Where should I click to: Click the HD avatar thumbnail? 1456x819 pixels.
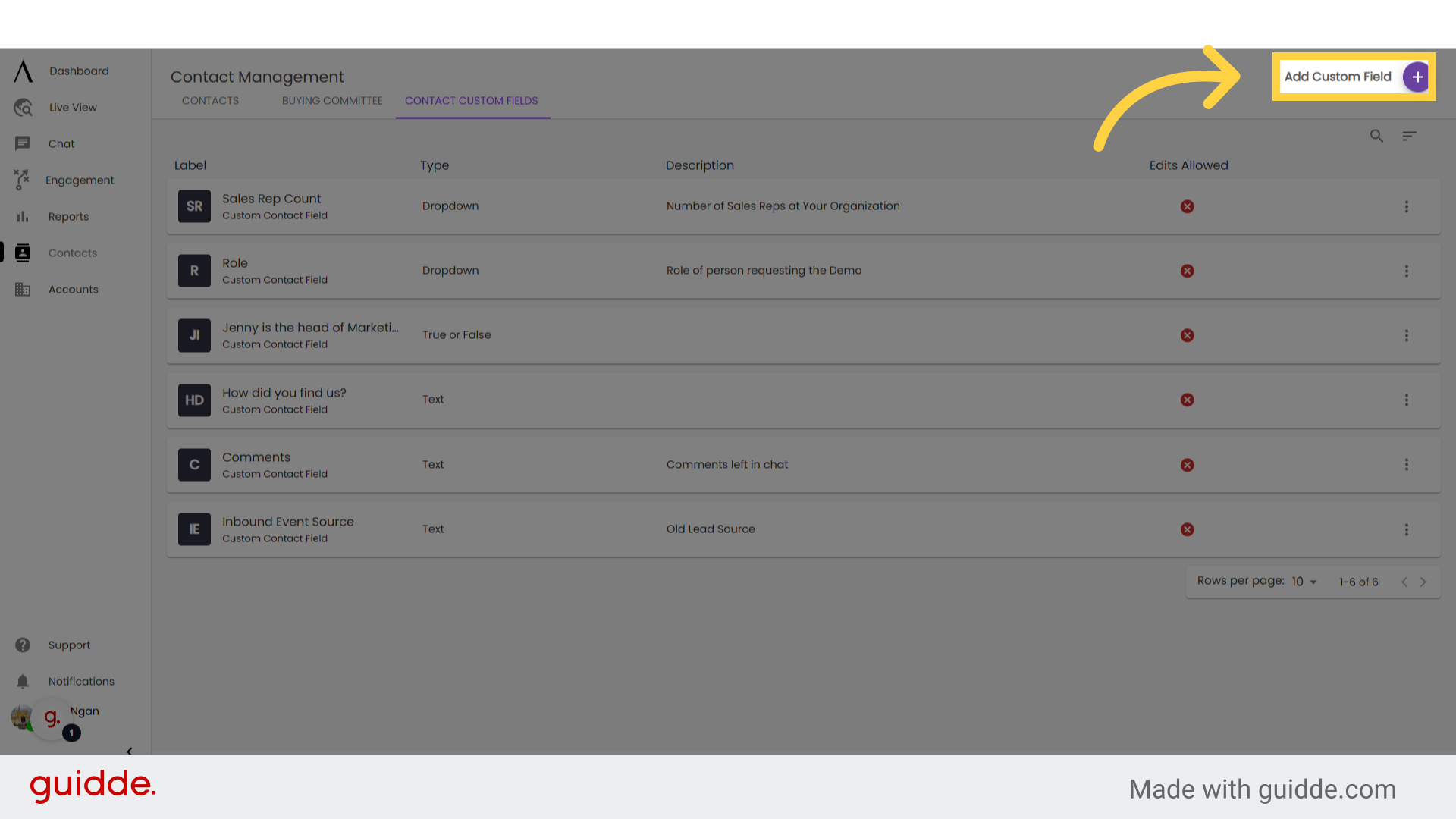[194, 400]
